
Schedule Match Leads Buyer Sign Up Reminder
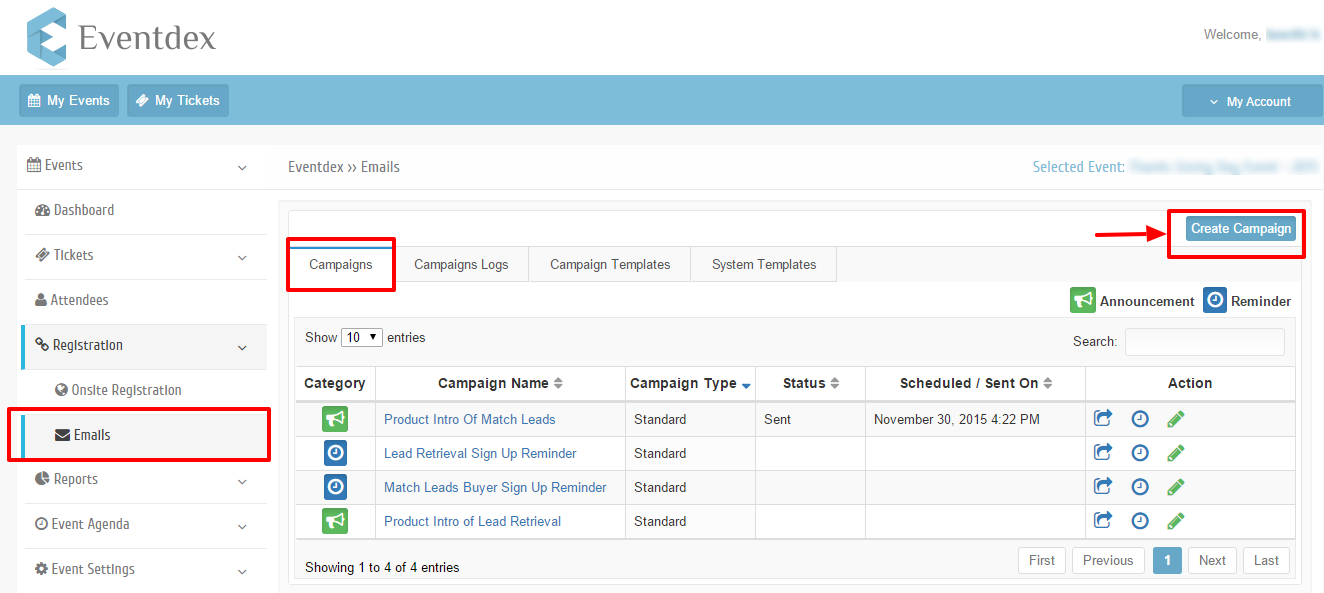(1140, 487)
